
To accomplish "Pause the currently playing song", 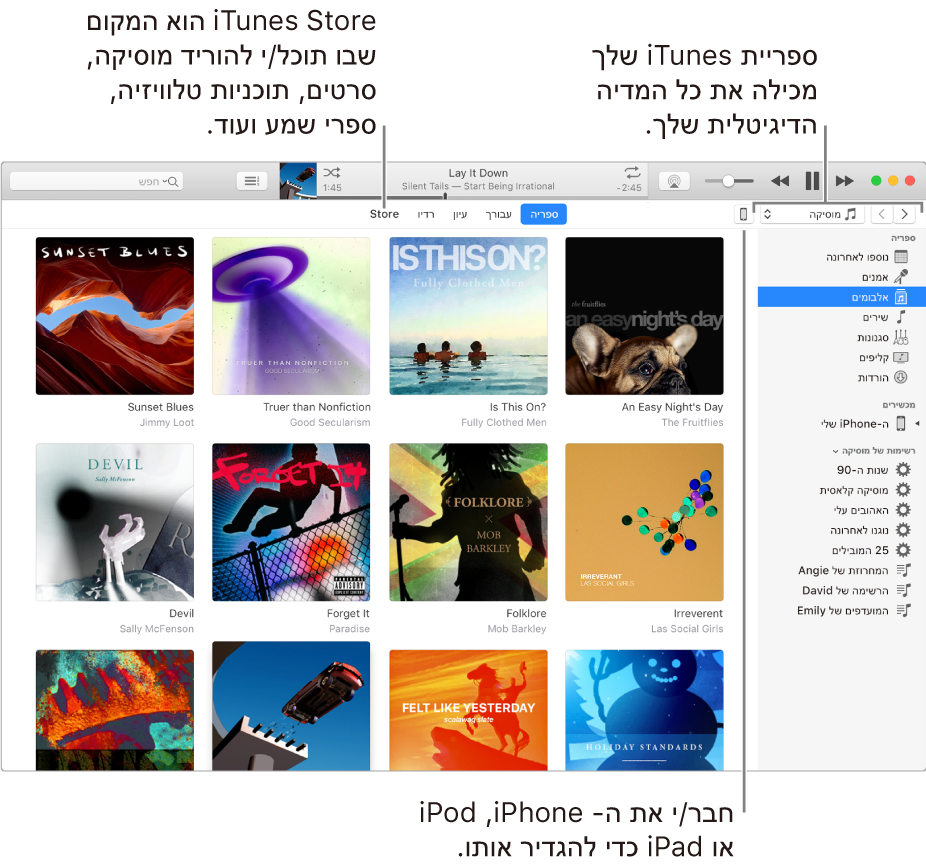I will tap(812, 181).
